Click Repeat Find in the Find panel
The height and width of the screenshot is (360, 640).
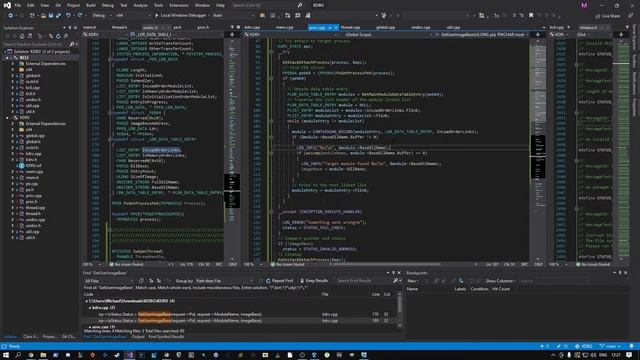point(280,281)
